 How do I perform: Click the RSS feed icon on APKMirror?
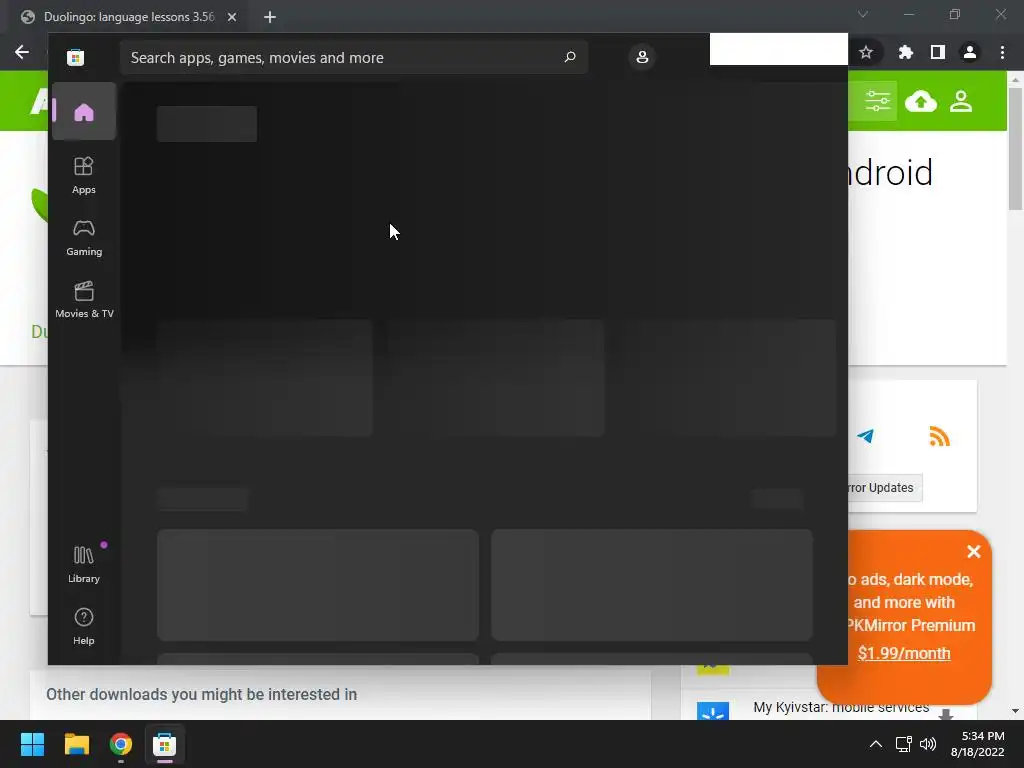939,436
